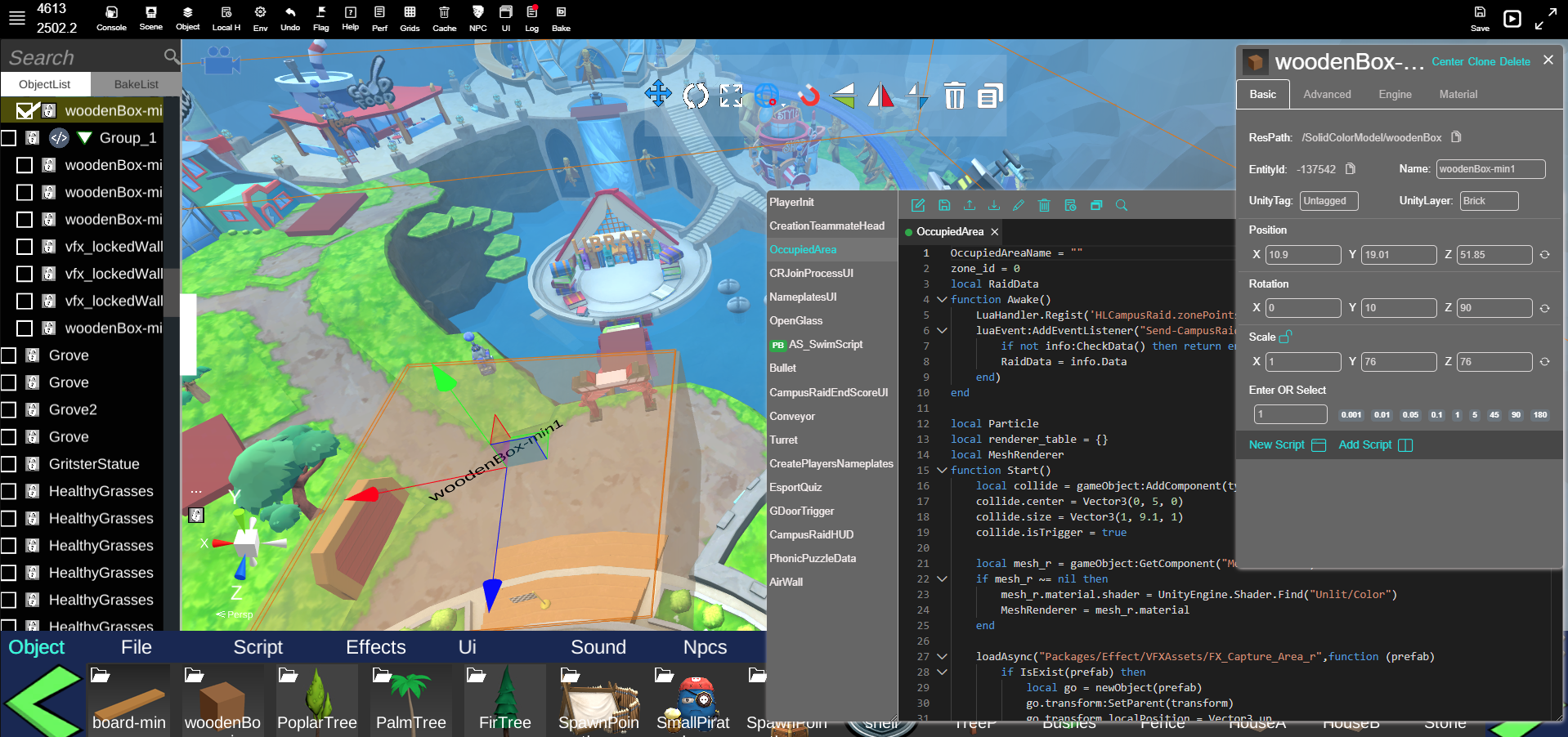Toggle the magnet snap tool

coord(809,96)
